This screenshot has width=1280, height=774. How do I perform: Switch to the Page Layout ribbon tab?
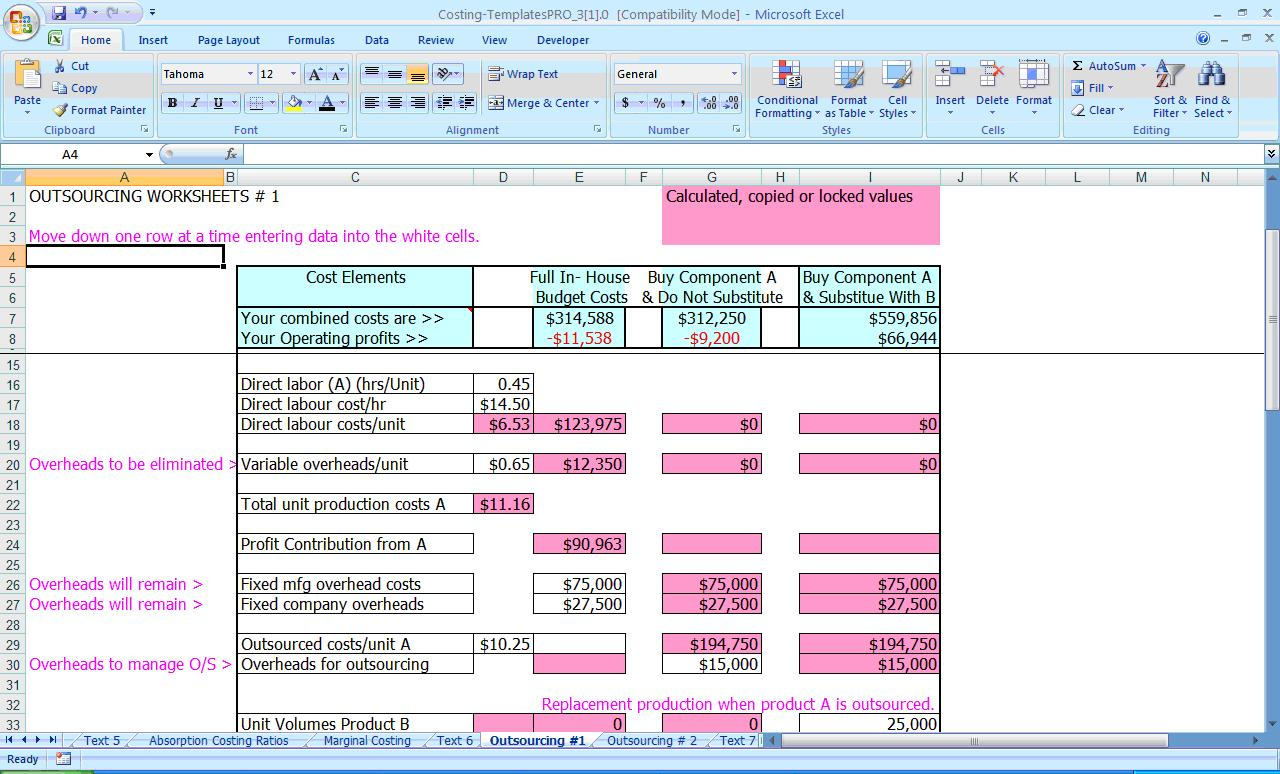(228, 40)
